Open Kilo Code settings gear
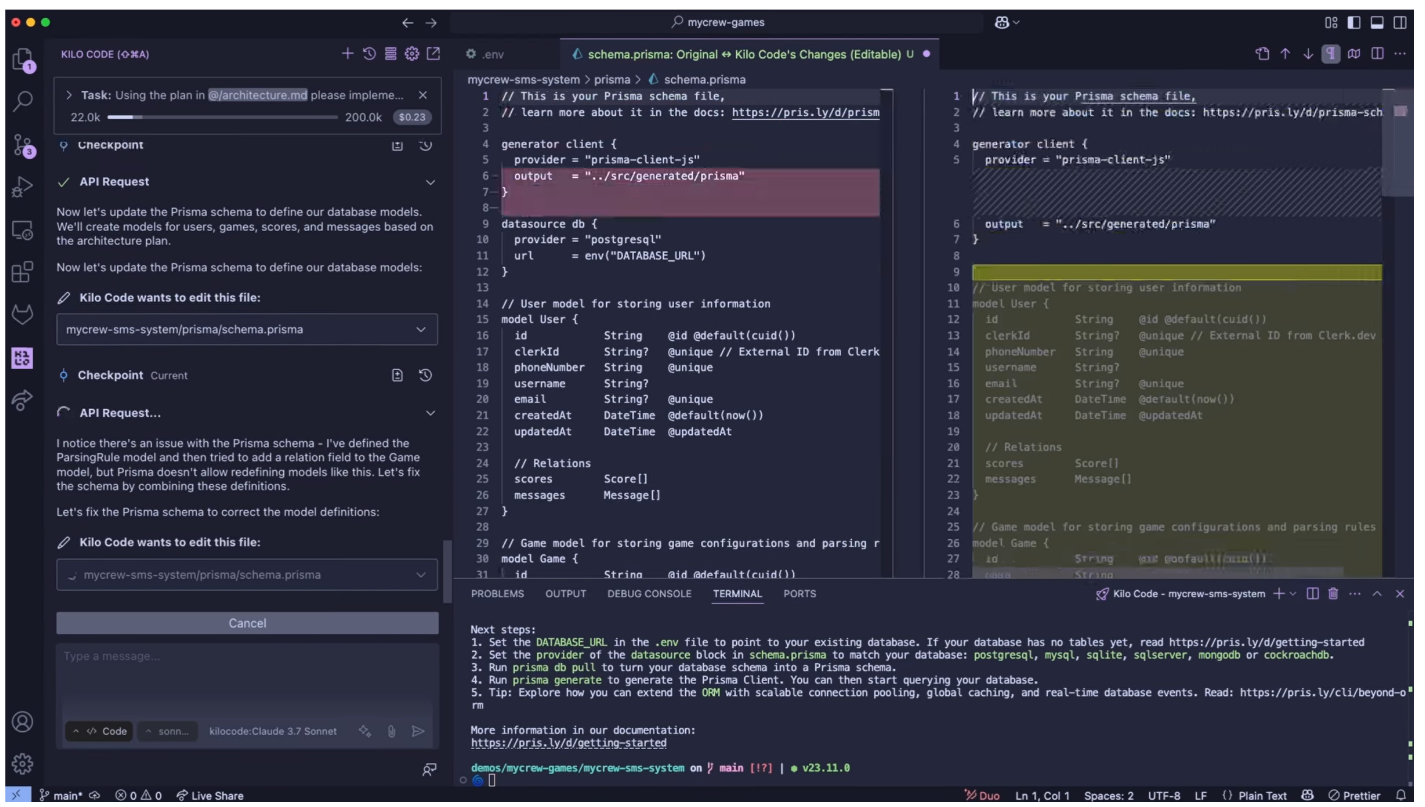 412,53
